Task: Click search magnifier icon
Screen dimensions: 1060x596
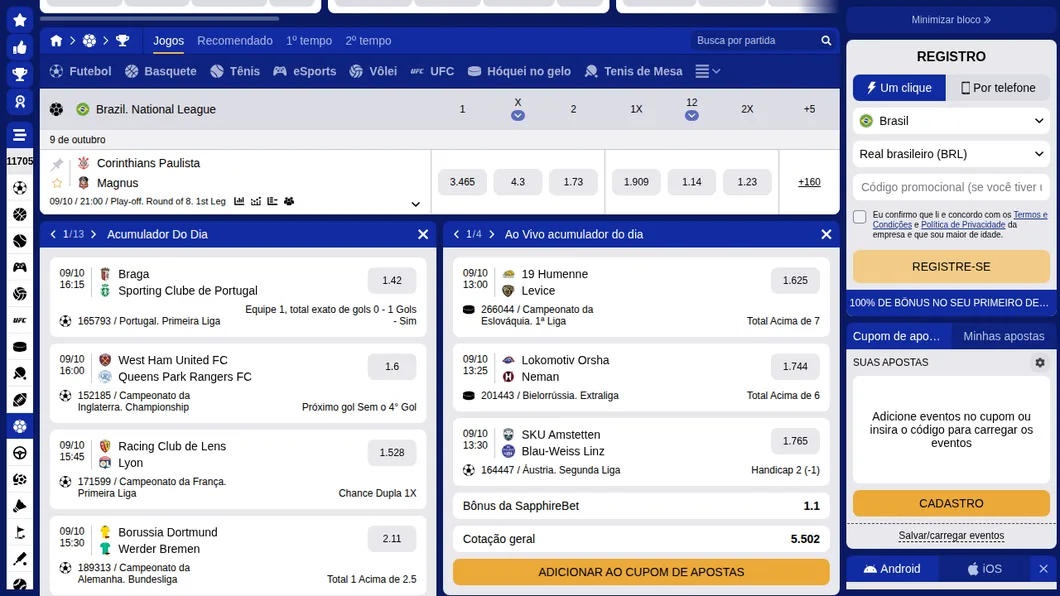Action: click(826, 41)
